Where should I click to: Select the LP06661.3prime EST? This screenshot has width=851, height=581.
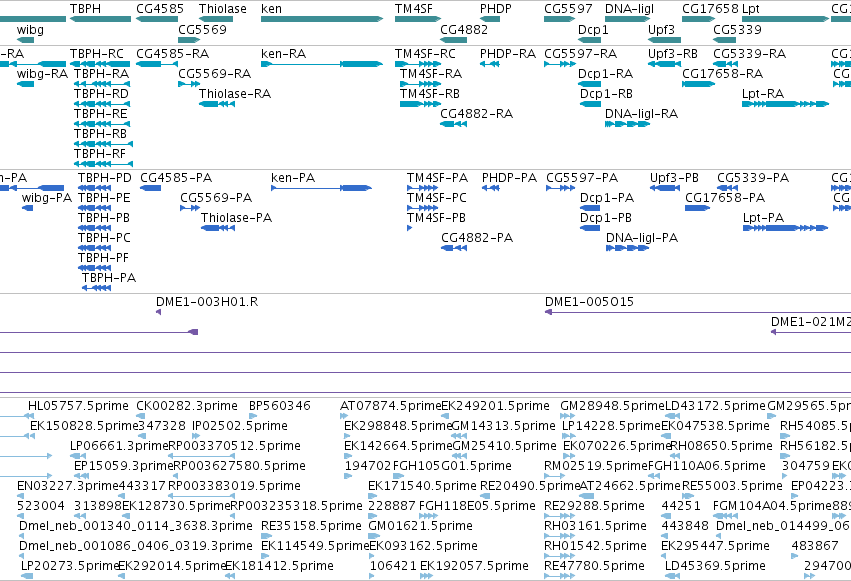tap(79, 456)
